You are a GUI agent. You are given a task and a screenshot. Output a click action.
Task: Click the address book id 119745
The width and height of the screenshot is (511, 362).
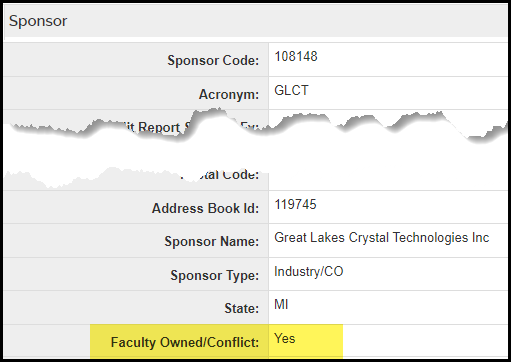[x=295, y=204]
